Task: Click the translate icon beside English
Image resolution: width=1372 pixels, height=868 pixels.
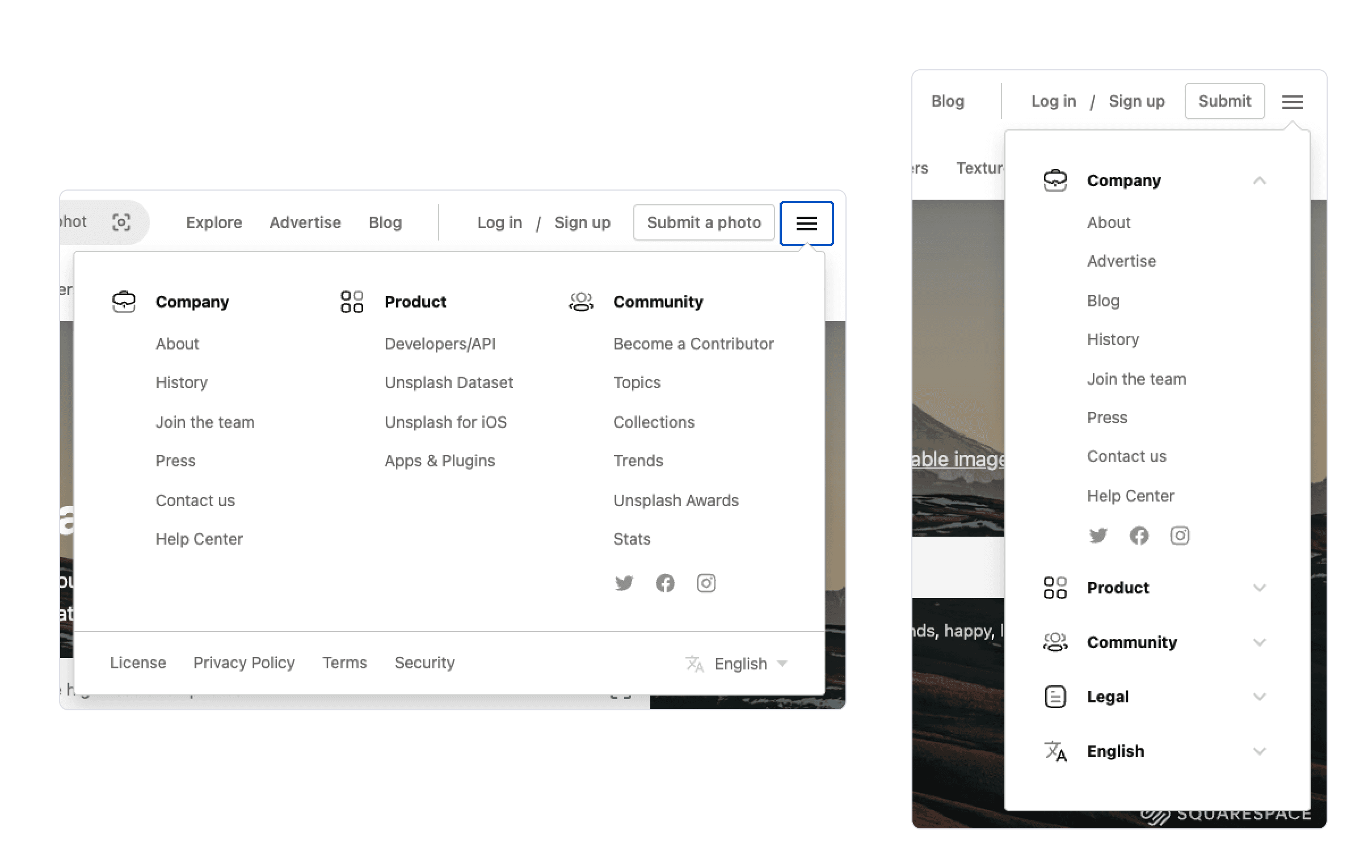Action: [x=695, y=664]
